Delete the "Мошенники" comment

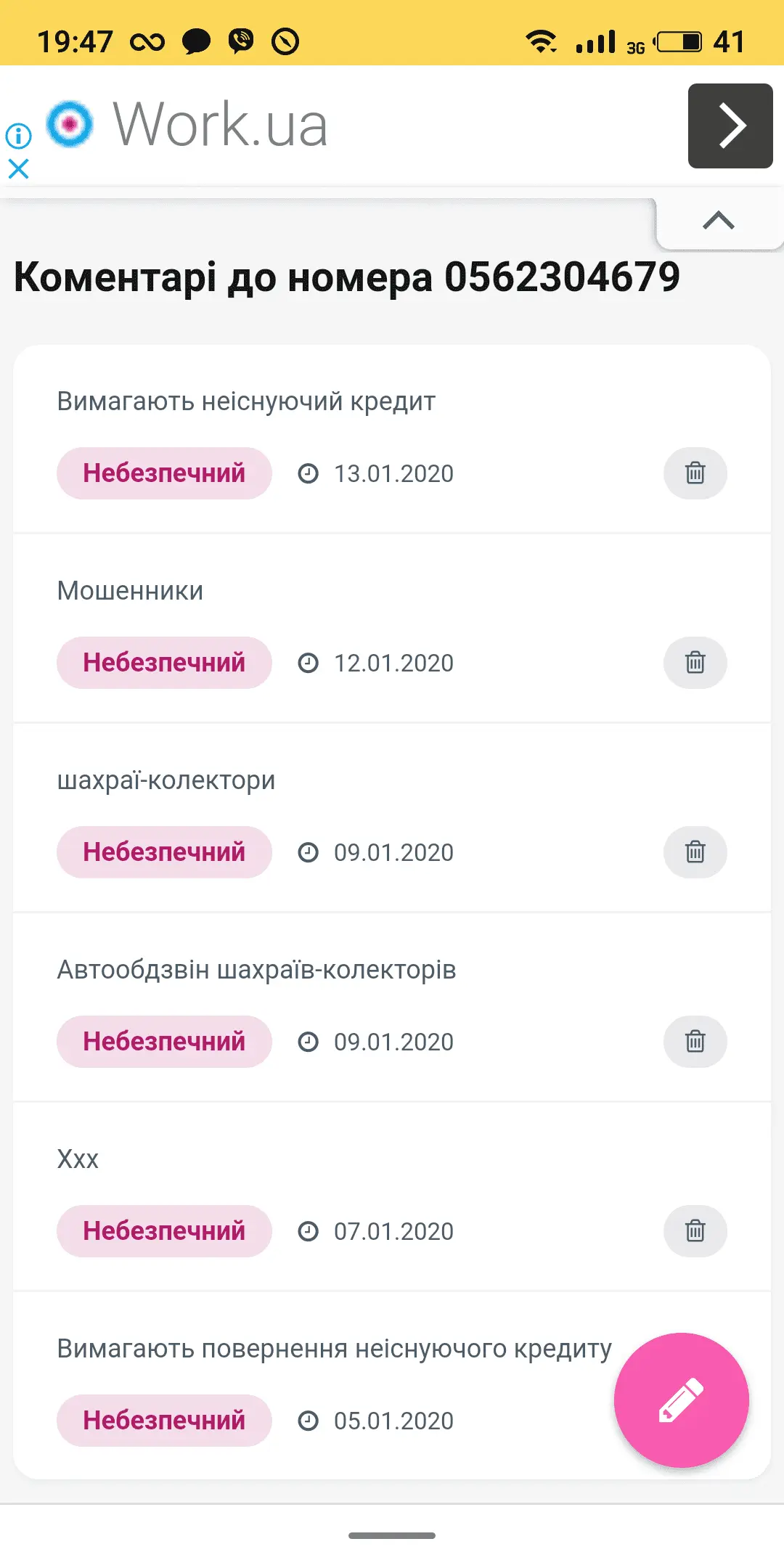coord(695,663)
